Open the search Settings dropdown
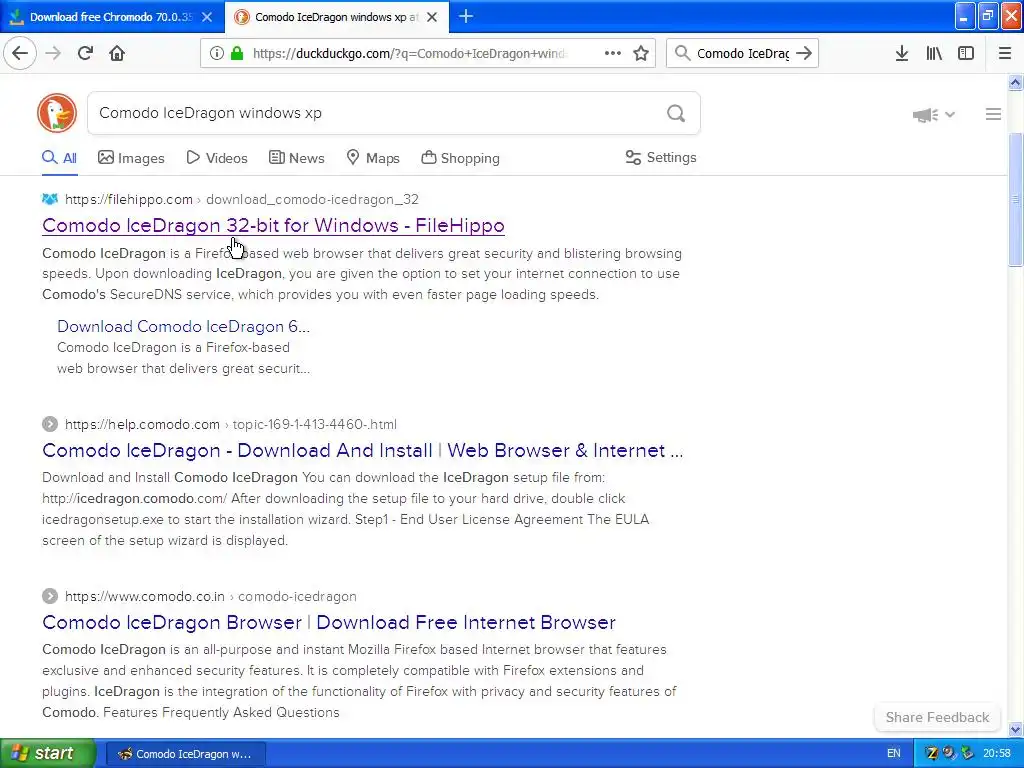The width and height of the screenshot is (1024, 768). pos(661,157)
